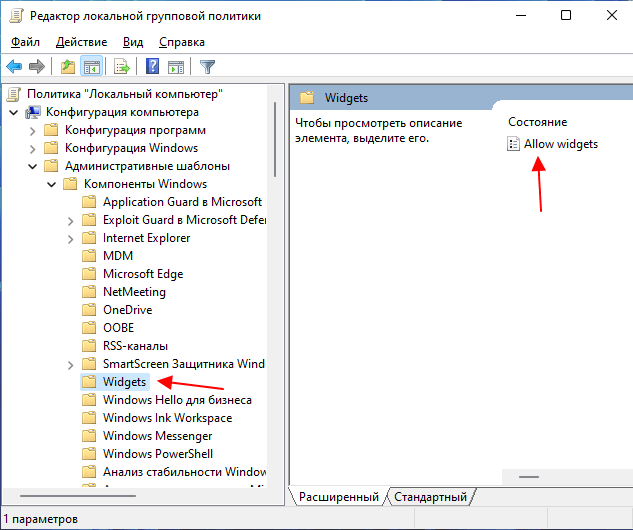The image size is (633, 530).
Task: Select Windows Messenger folder
Action: pos(157,436)
